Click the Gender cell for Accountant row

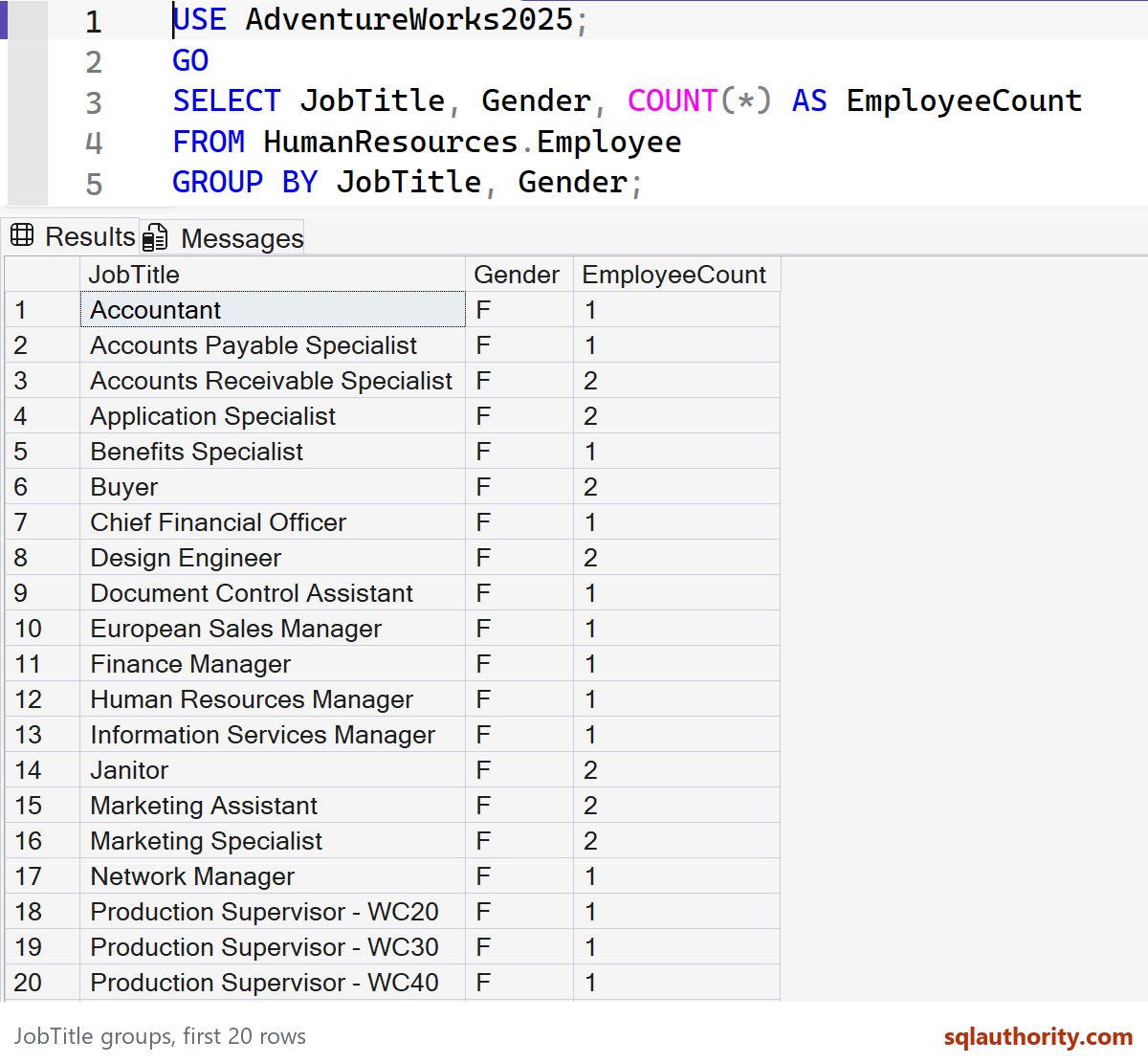[x=519, y=310]
